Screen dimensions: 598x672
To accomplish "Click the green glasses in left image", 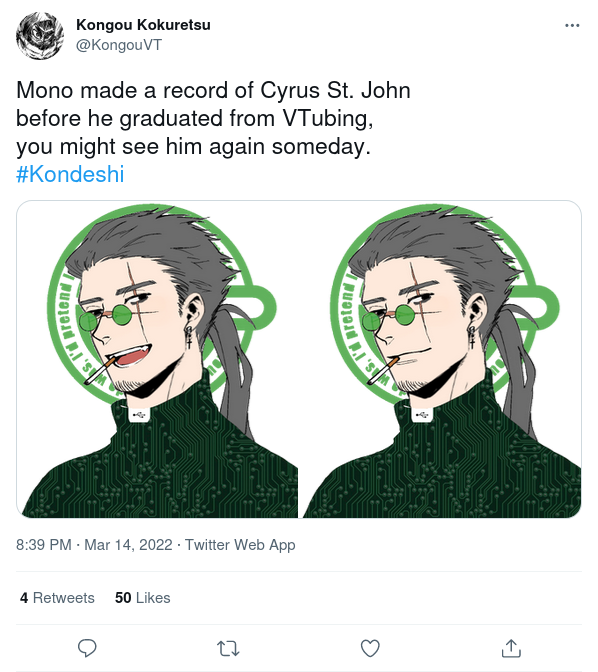I will tap(105, 318).
